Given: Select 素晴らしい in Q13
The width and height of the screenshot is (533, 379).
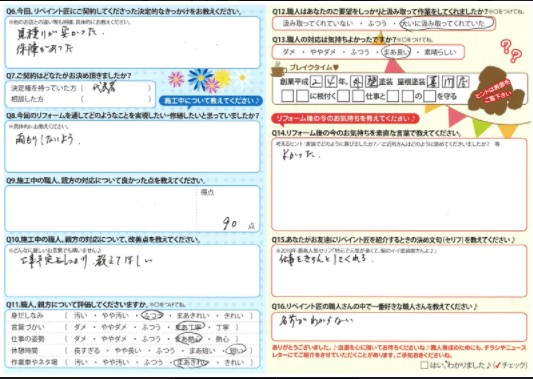Looking at the screenshot, I should 440,52.
